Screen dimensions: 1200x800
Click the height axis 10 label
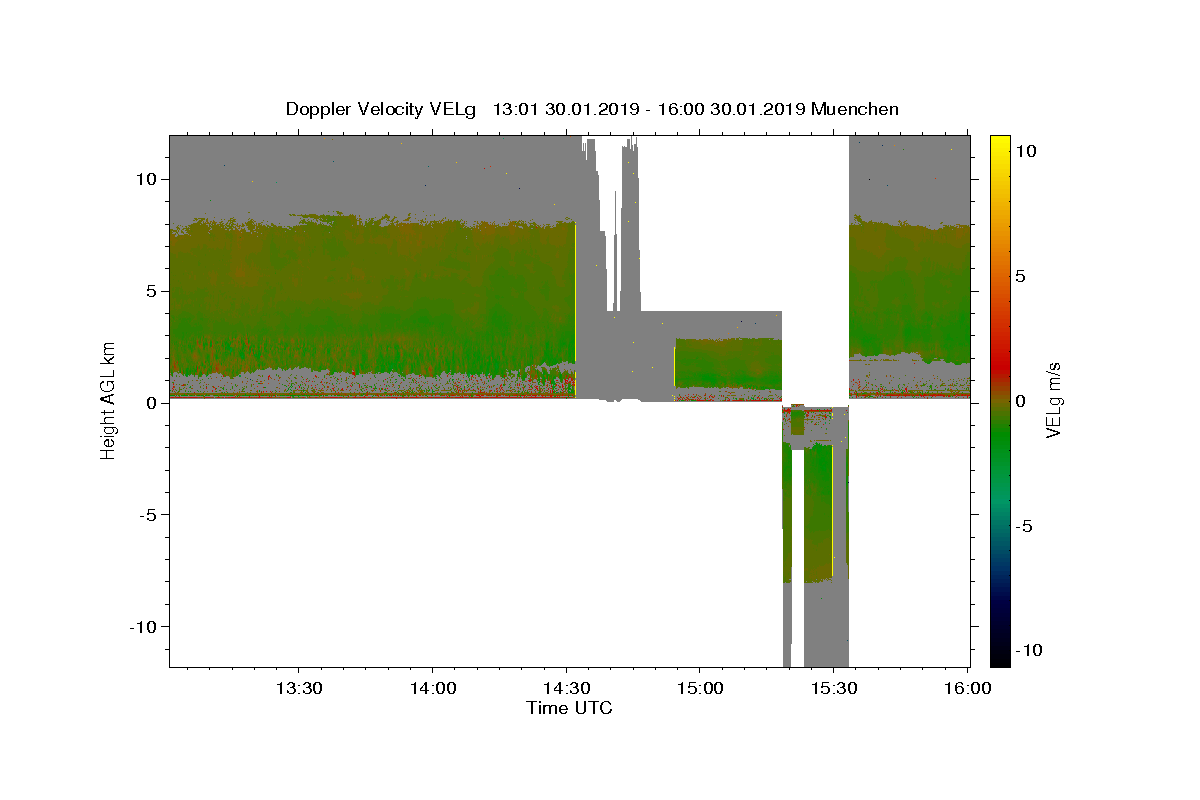(x=147, y=179)
